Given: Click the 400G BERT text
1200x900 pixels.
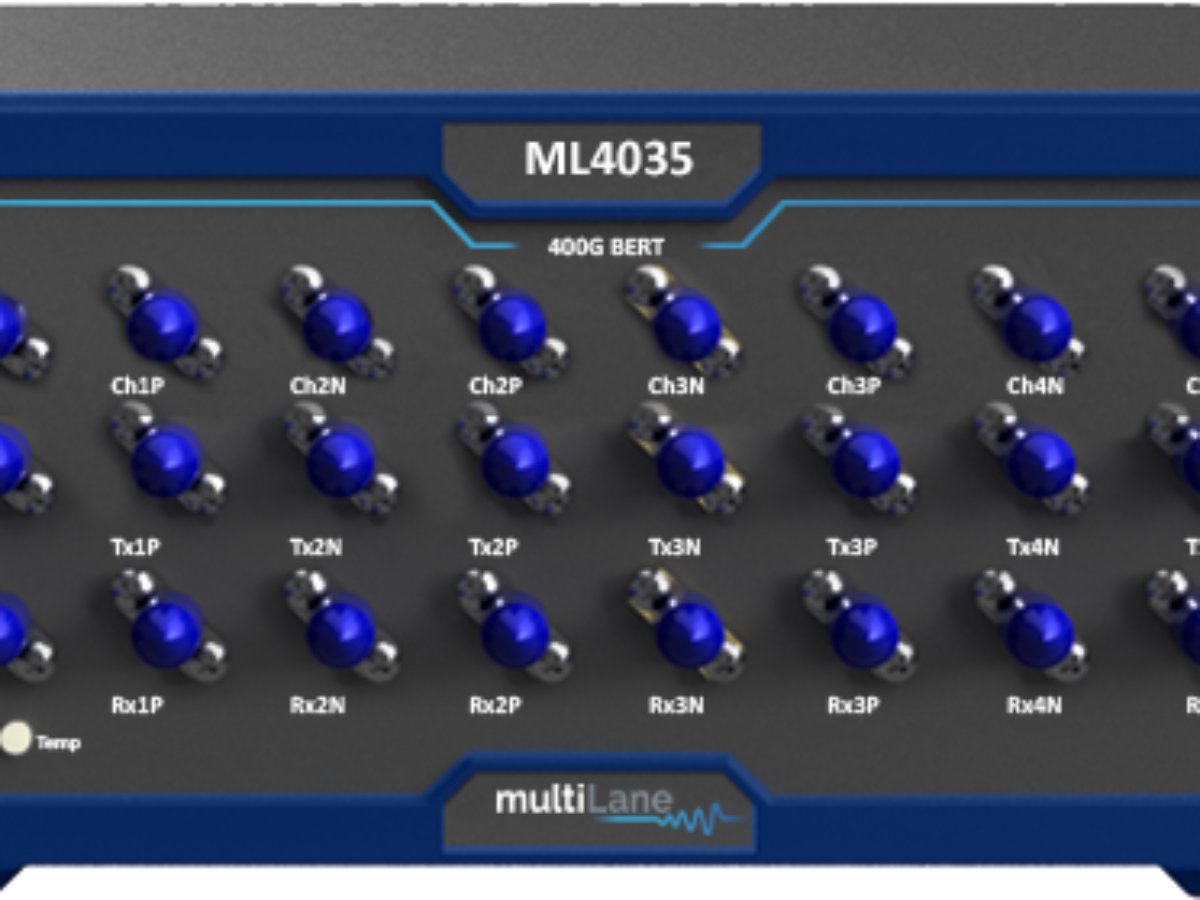Looking at the screenshot, I should 606,246.
